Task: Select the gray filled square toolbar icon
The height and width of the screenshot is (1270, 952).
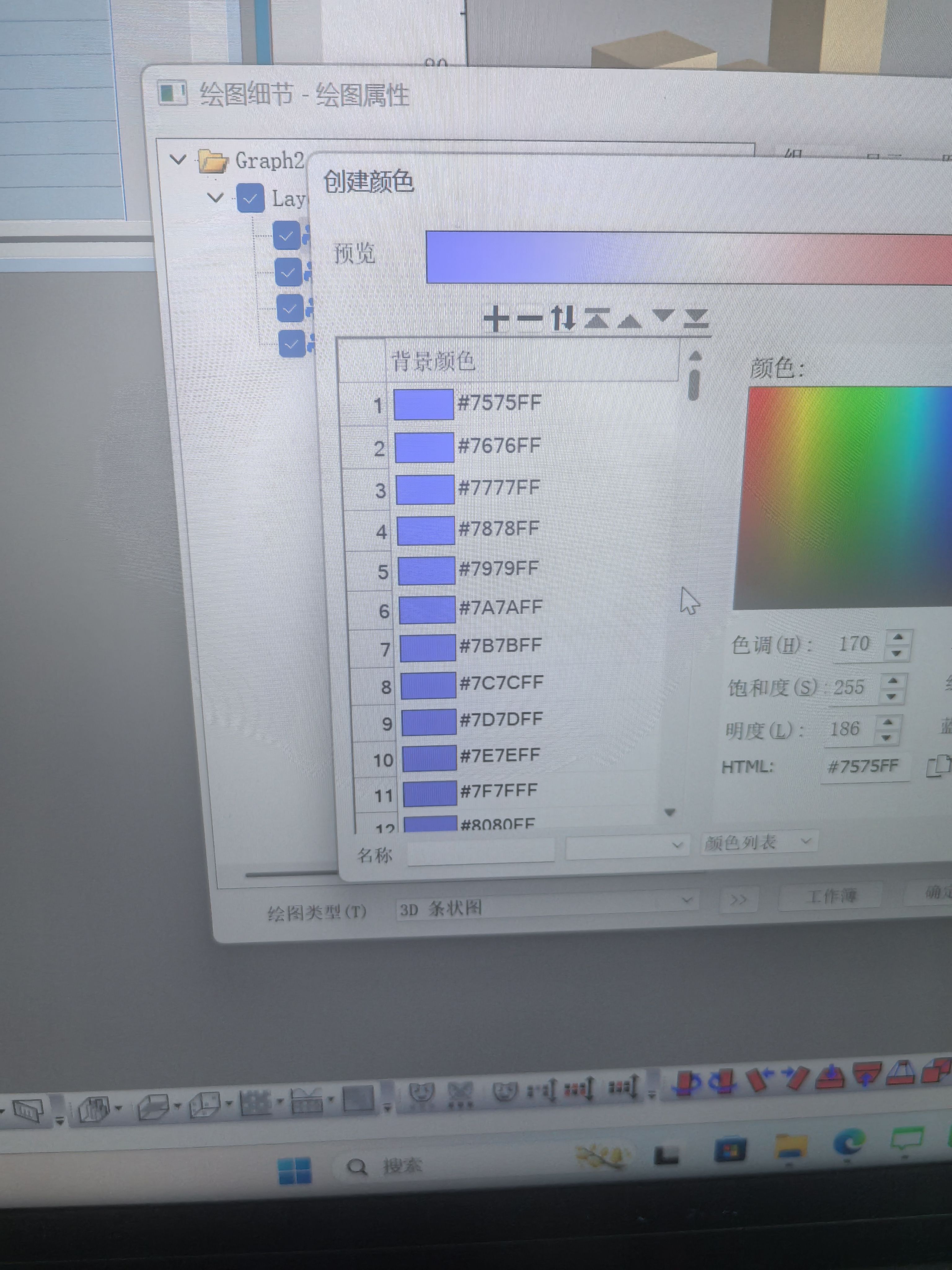Action: click(358, 1099)
